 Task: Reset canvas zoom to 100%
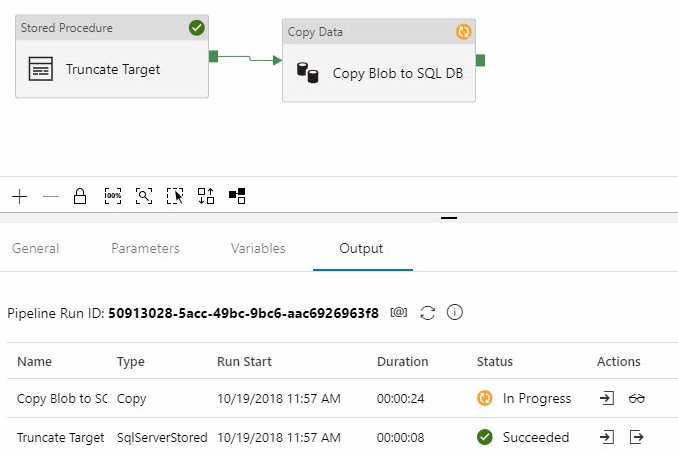[112, 196]
